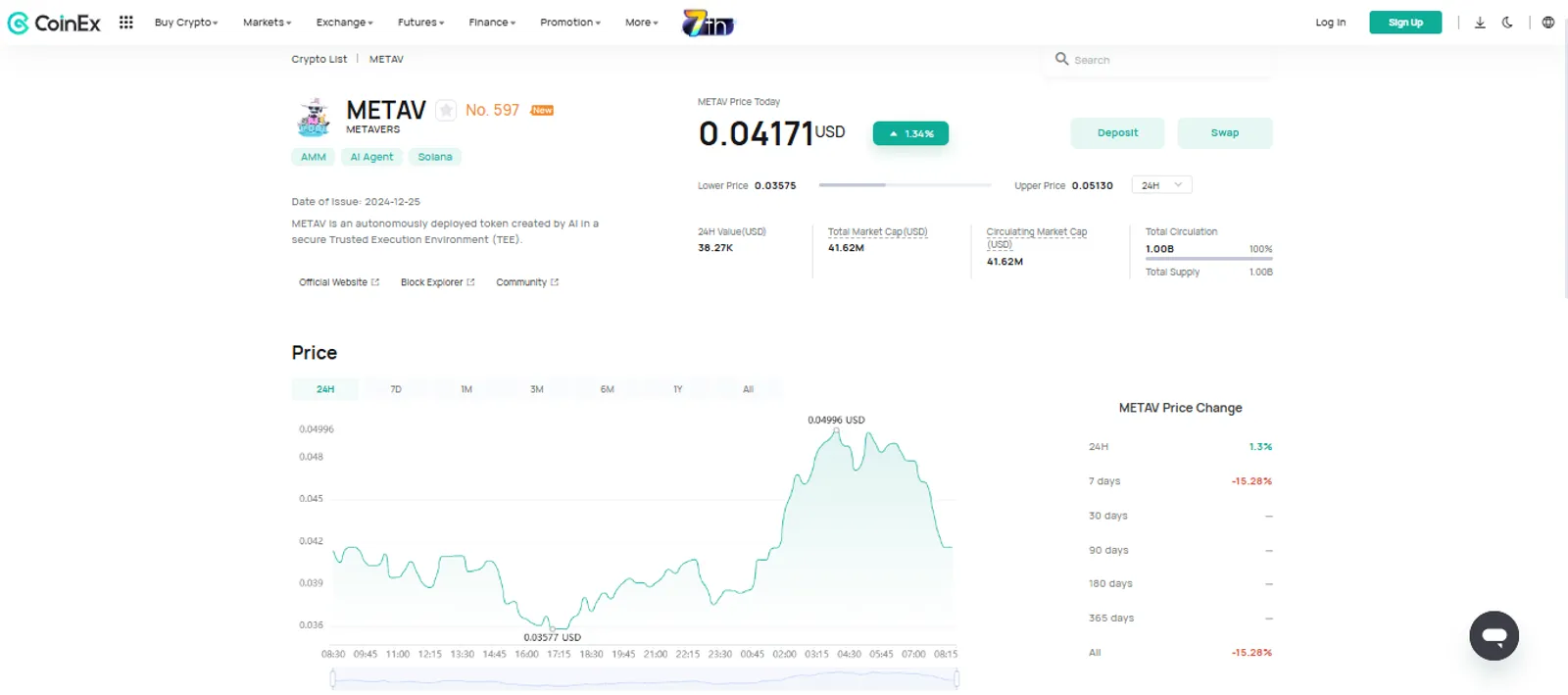Image resolution: width=1568 pixels, height=695 pixels.
Task: Click the New badge next to No. 597
Action: (x=542, y=111)
